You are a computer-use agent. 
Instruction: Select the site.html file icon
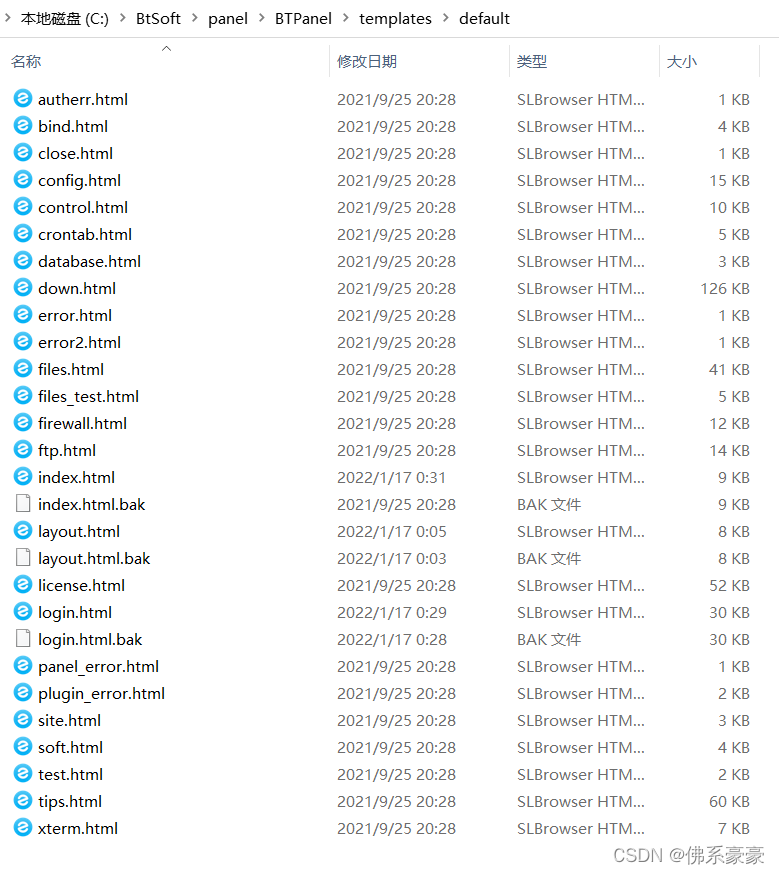tap(23, 720)
